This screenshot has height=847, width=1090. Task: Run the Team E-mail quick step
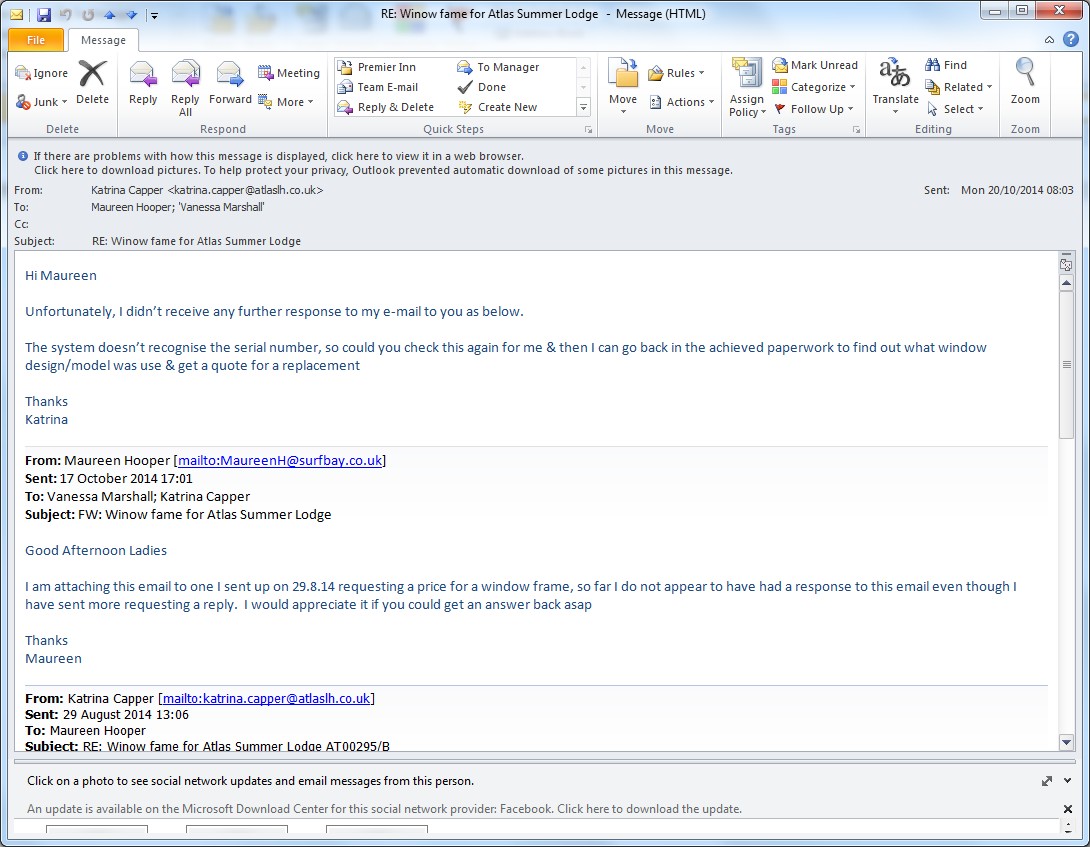point(377,87)
